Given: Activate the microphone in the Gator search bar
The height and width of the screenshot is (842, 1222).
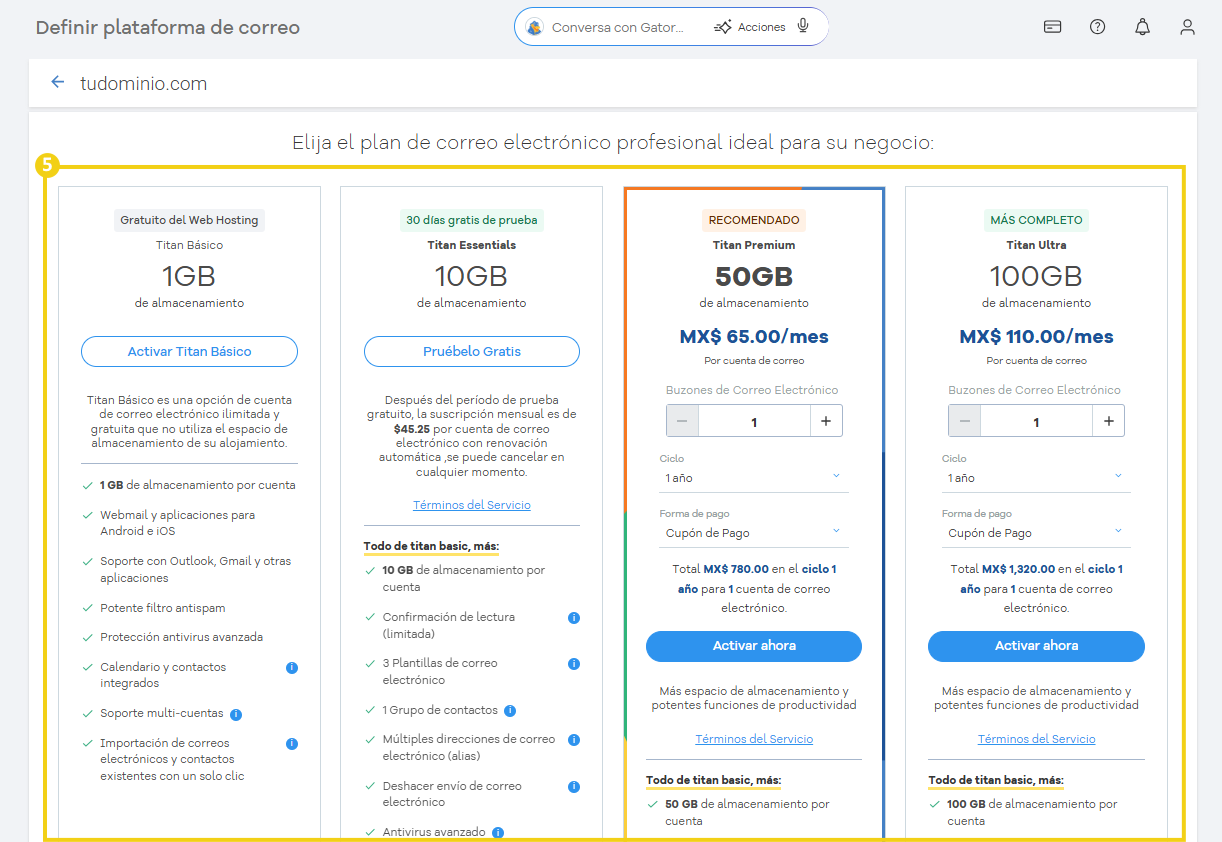Looking at the screenshot, I should click(803, 27).
